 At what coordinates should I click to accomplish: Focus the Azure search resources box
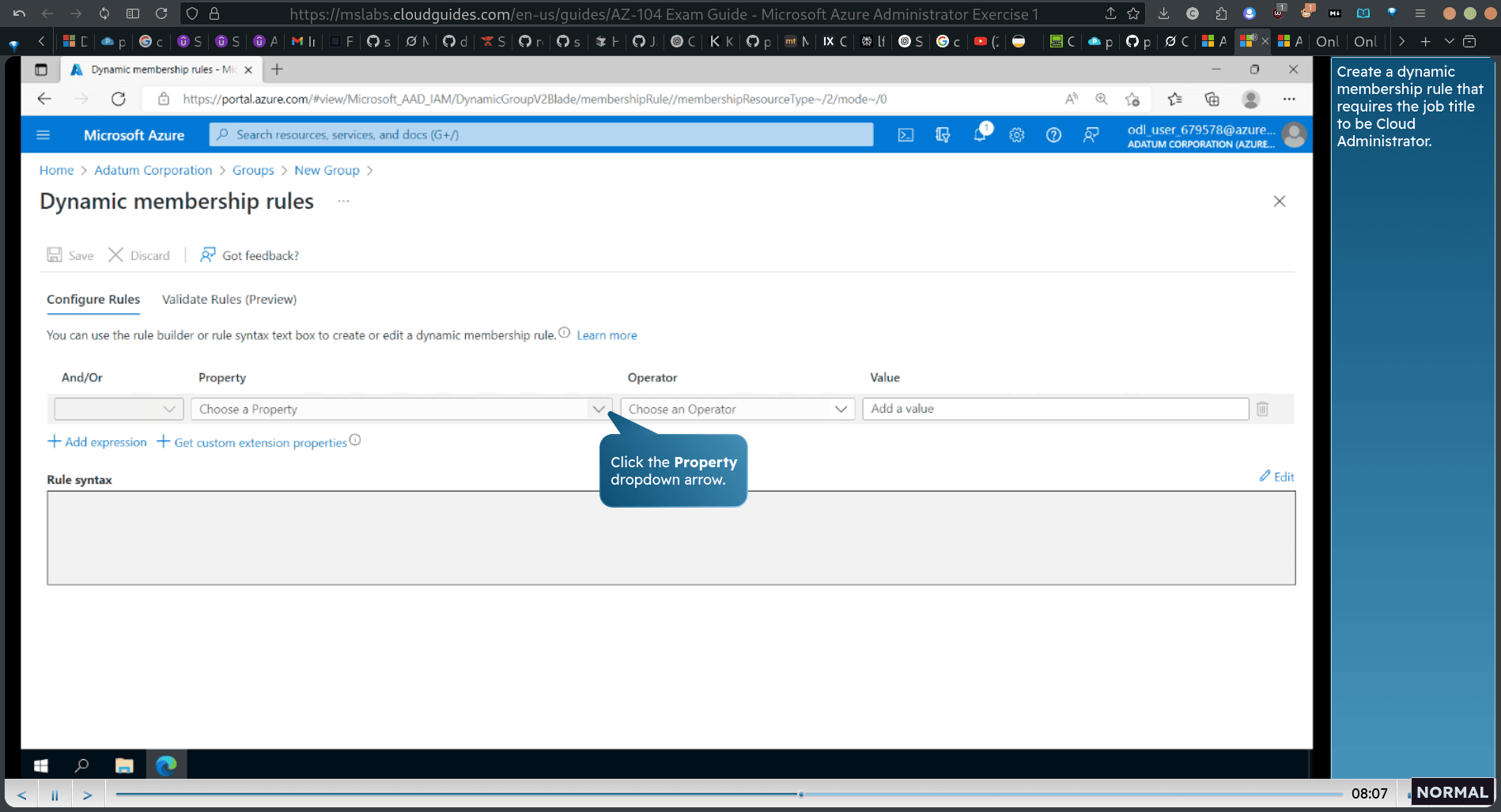(x=542, y=135)
